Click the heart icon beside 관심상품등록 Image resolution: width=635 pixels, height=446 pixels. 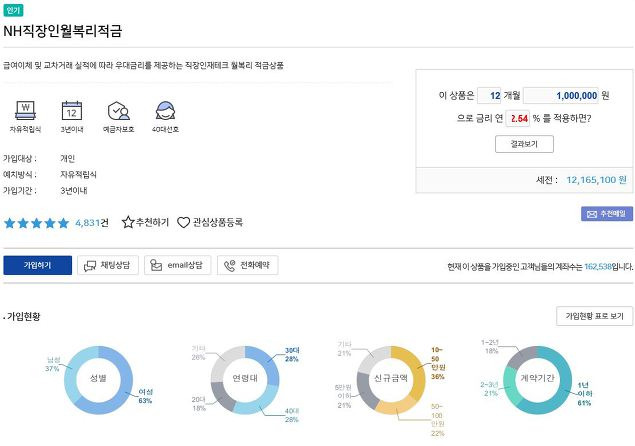[183, 222]
